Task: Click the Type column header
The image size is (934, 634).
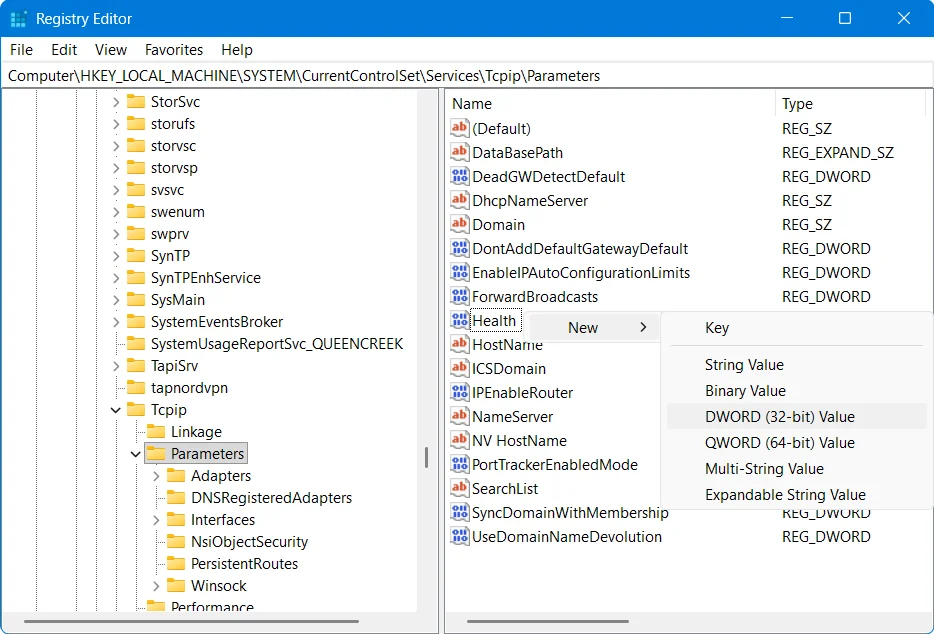Action: pos(850,104)
